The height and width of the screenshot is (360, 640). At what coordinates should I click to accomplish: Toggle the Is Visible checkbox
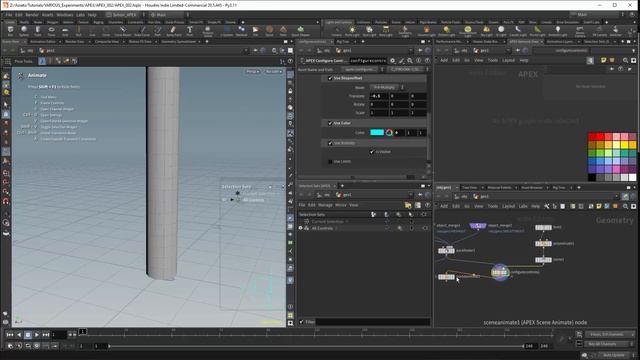(372, 152)
